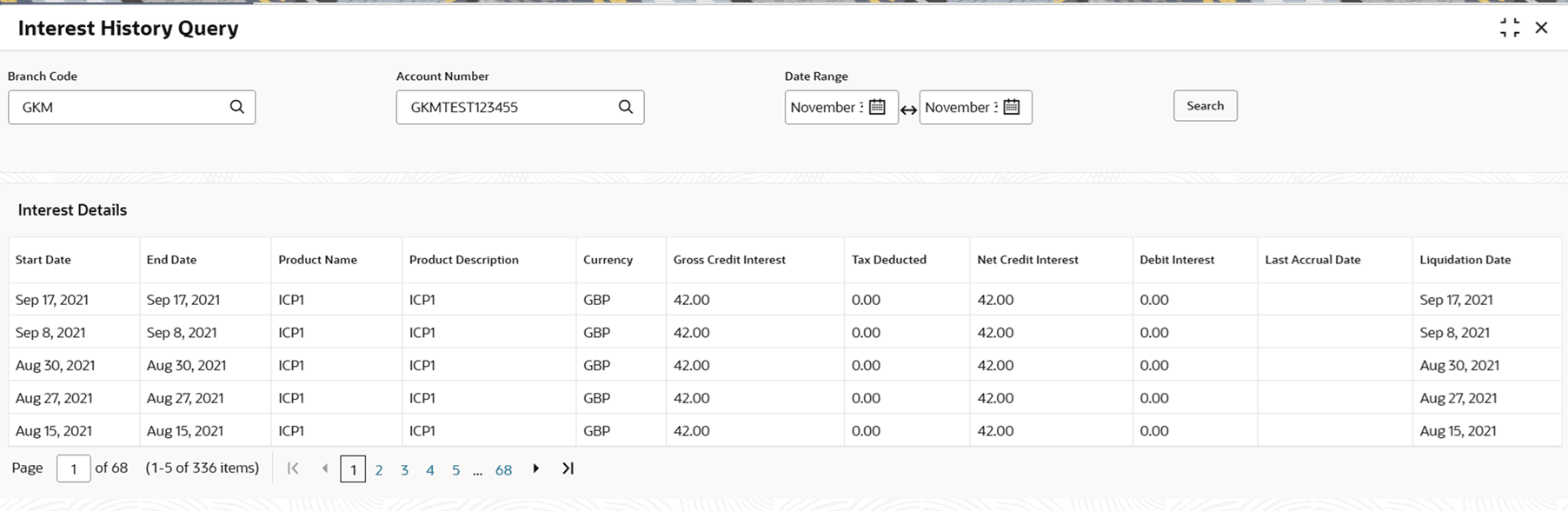Open page 5 of results
The image size is (1568, 511).
click(x=455, y=470)
